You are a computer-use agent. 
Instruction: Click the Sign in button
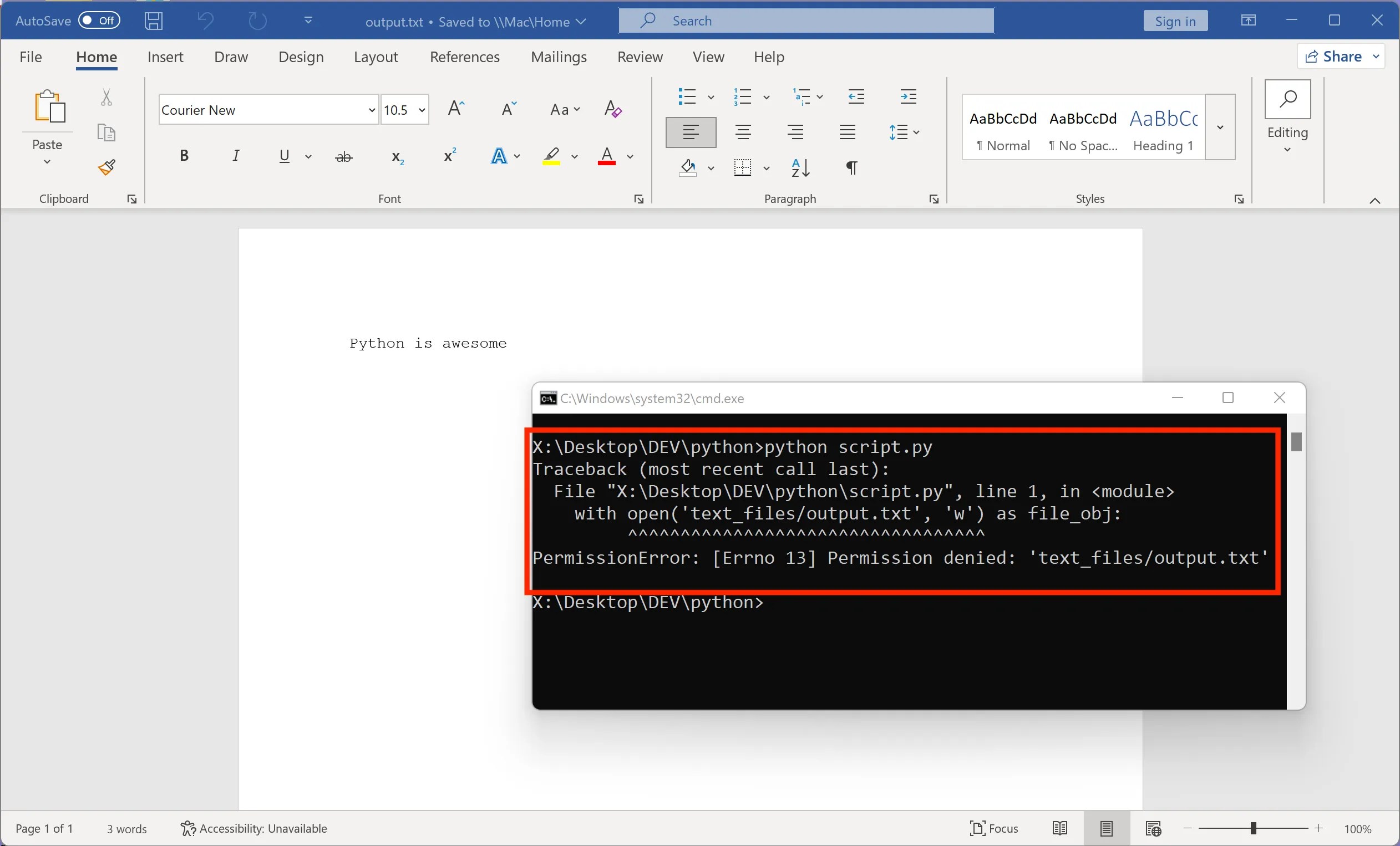pos(1174,21)
